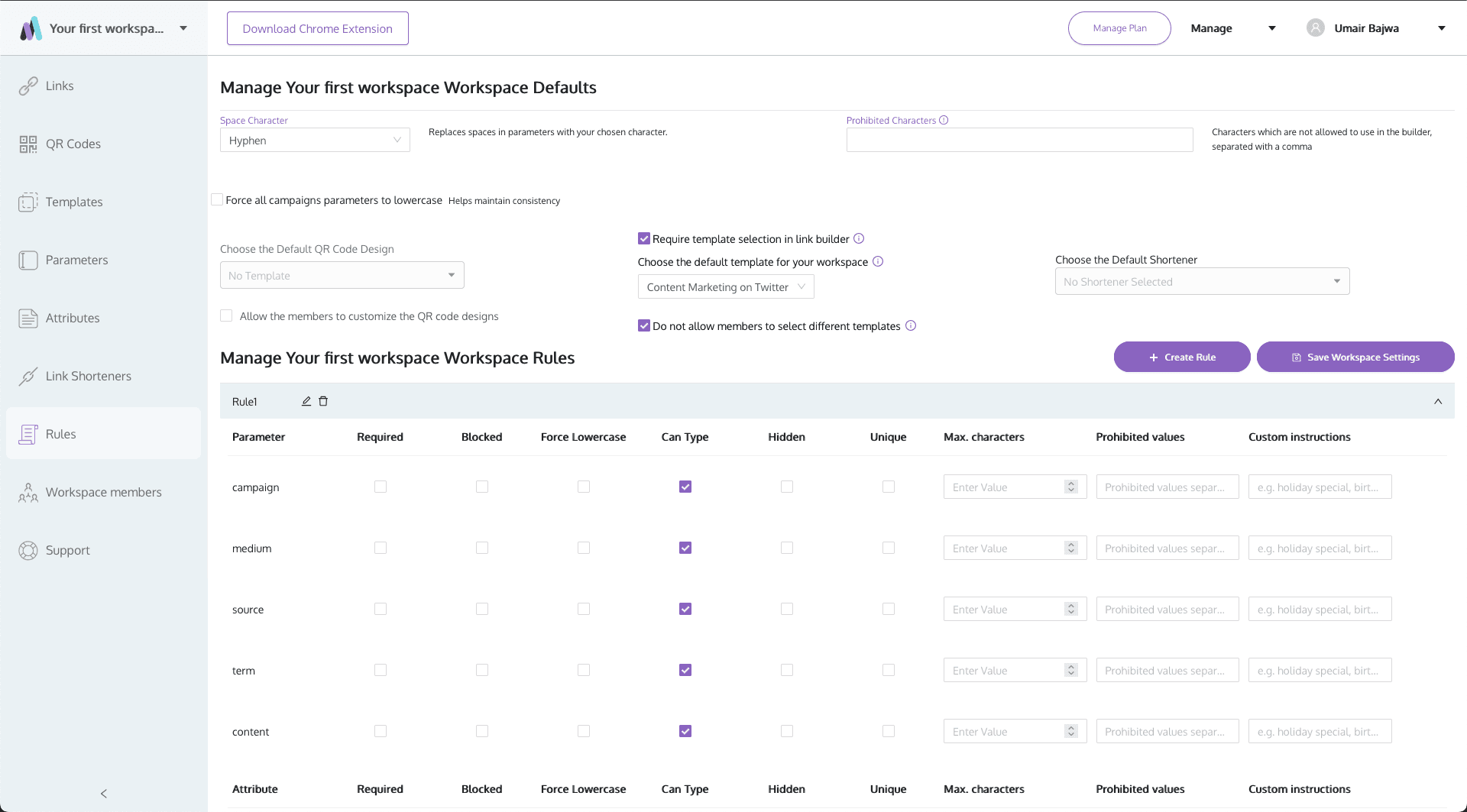Edit Rule1 with the pencil icon

click(306, 401)
